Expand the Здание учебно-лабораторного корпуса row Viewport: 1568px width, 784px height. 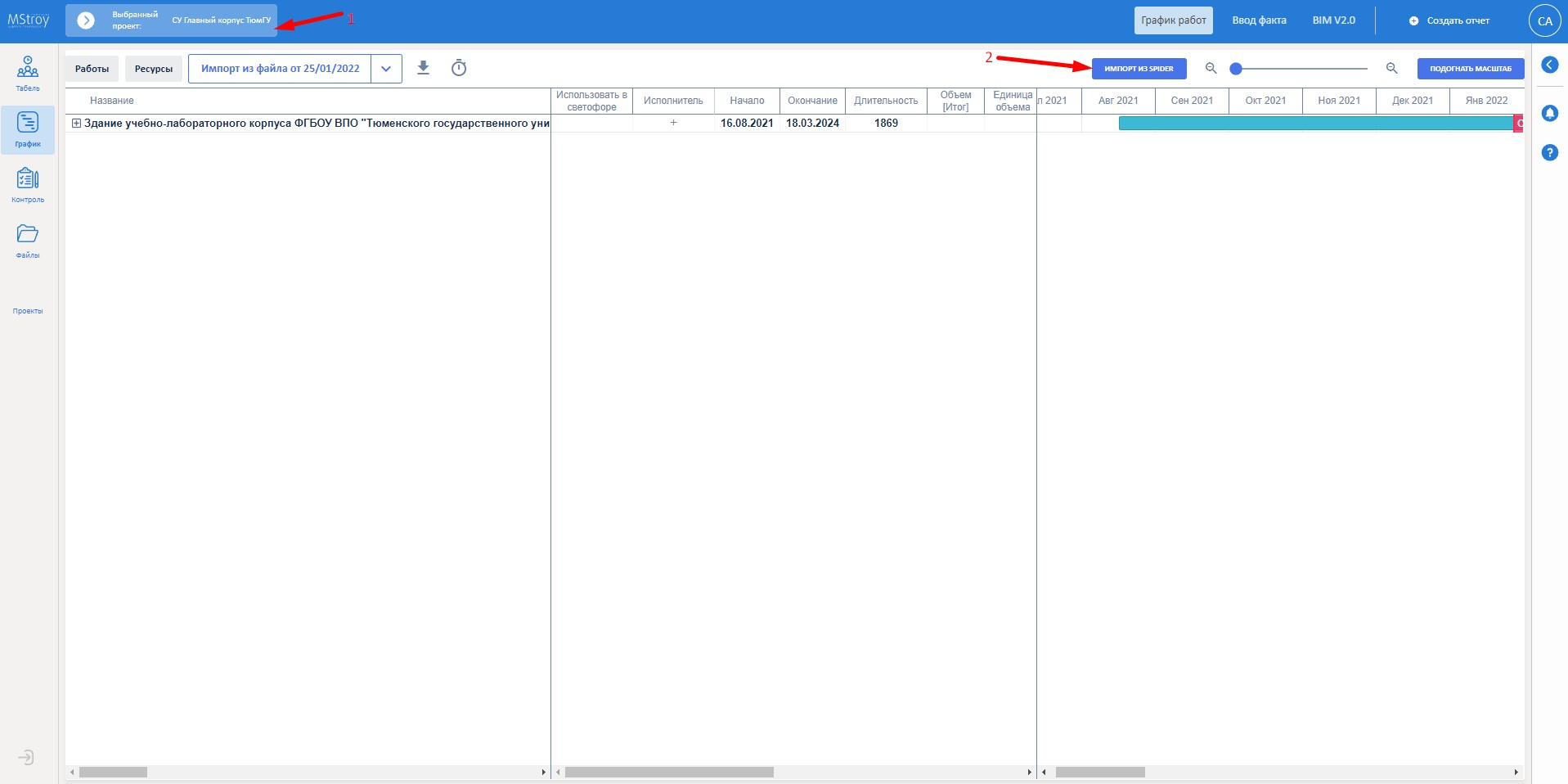tap(76, 124)
